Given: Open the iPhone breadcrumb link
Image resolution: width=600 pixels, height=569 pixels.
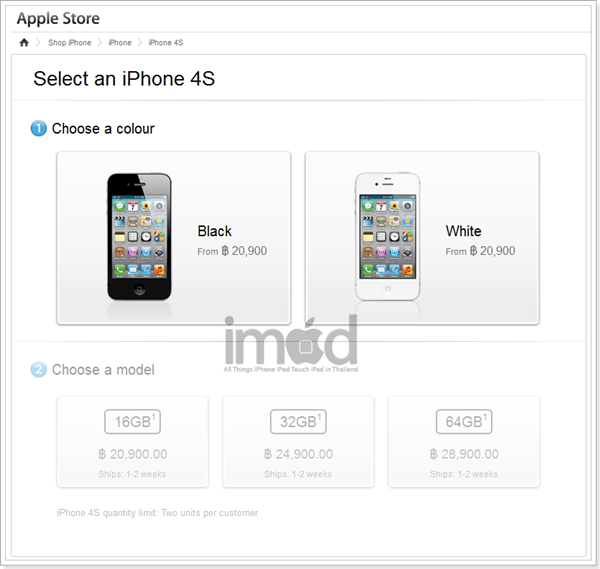Looking at the screenshot, I should 120,42.
